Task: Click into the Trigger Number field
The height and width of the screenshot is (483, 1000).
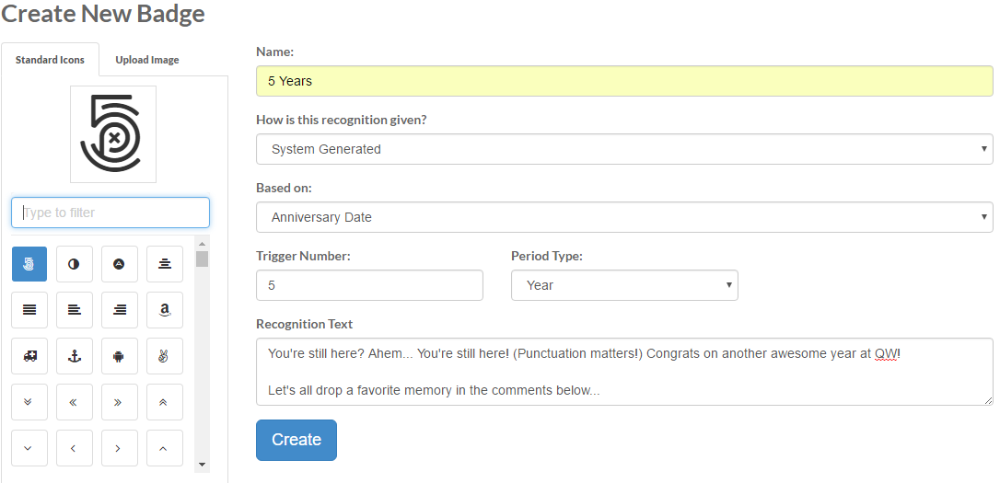Action: tap(369, 285)
